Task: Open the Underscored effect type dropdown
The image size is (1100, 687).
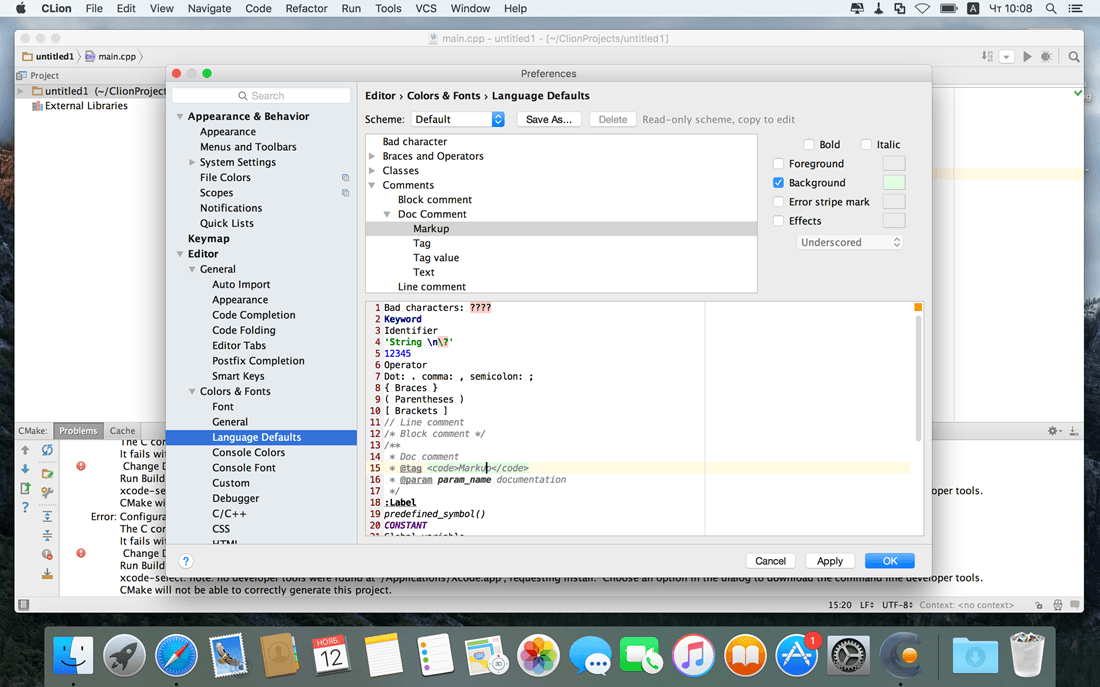Action: point(850,242)
